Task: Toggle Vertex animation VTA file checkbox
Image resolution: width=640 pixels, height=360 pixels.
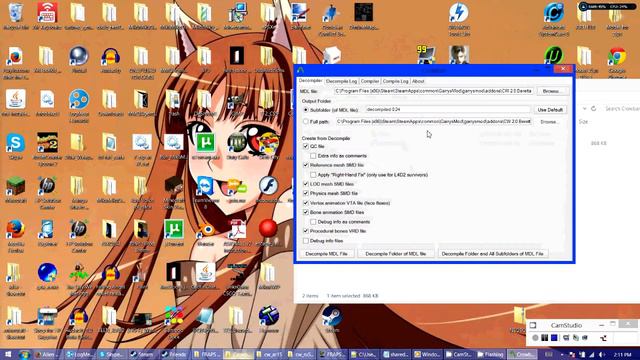Action: click(x=306, y=203)
